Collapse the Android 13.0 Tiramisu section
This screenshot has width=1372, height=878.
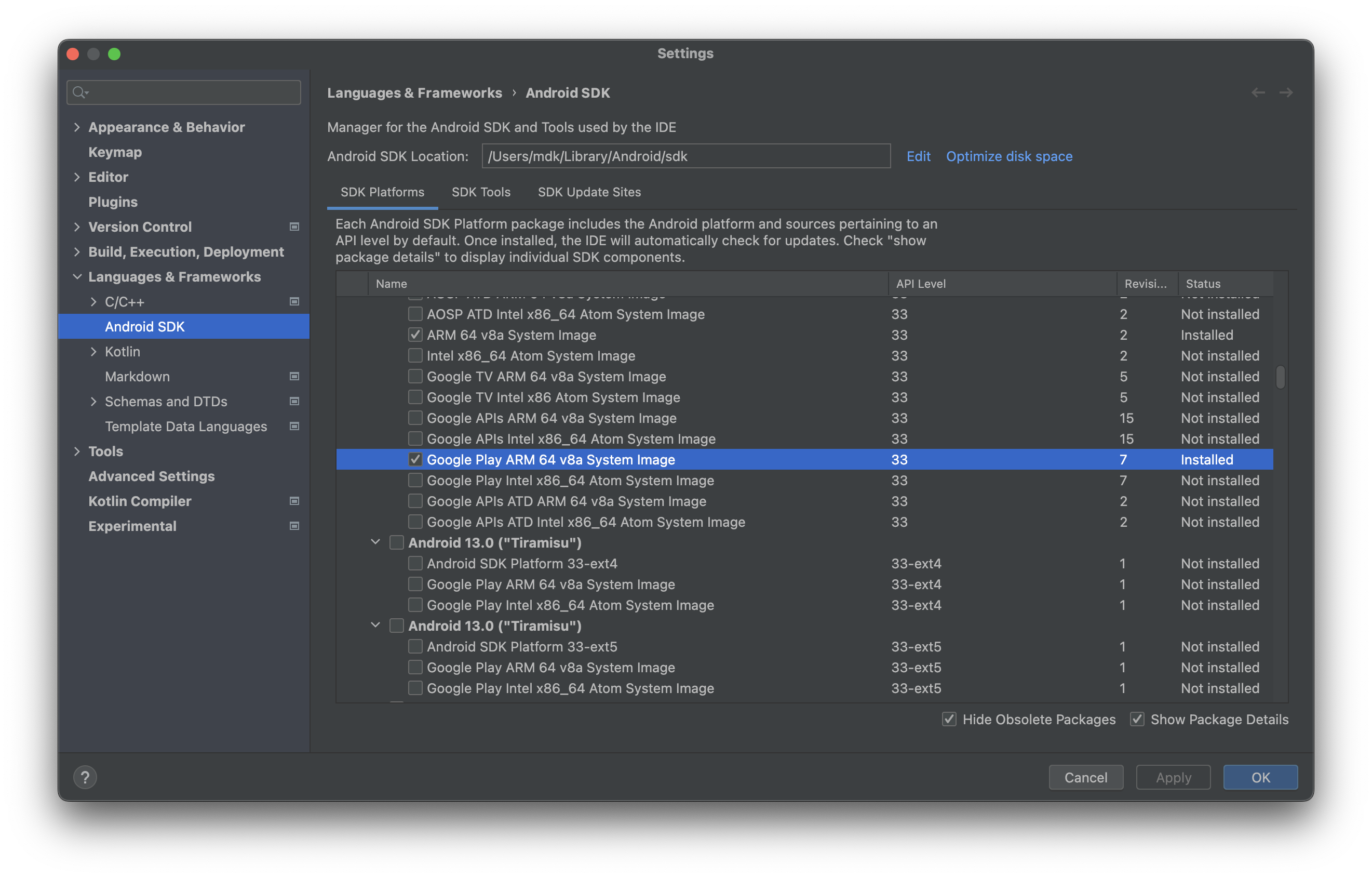375,542
